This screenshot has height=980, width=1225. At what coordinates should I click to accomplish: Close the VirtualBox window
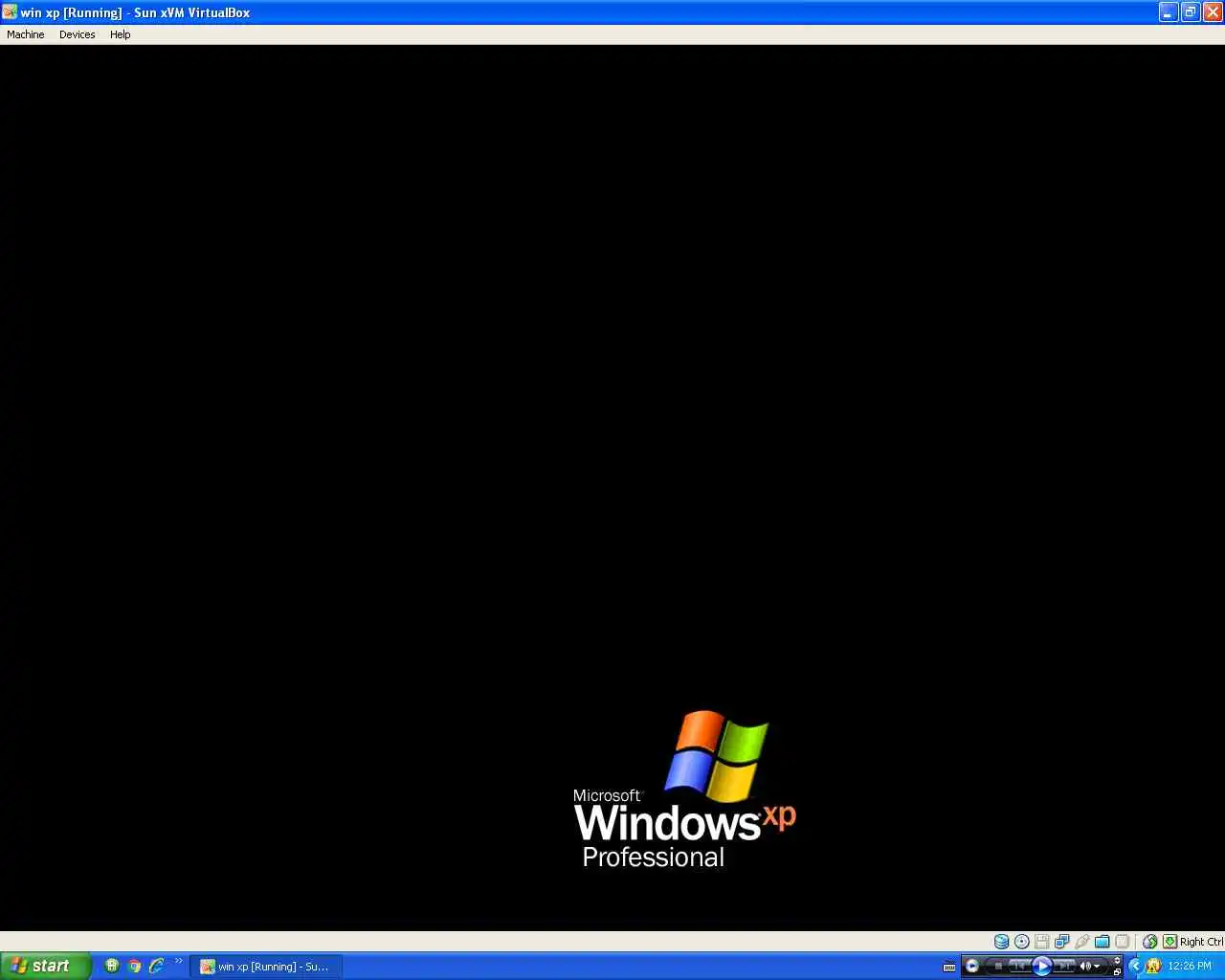click(x=1213, y=12)
